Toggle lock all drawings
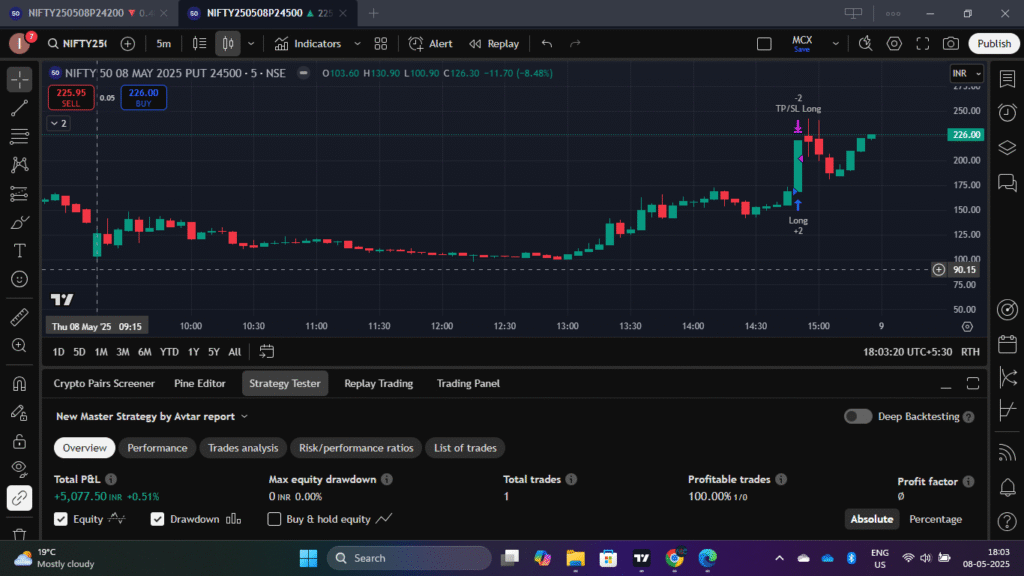 20,441
